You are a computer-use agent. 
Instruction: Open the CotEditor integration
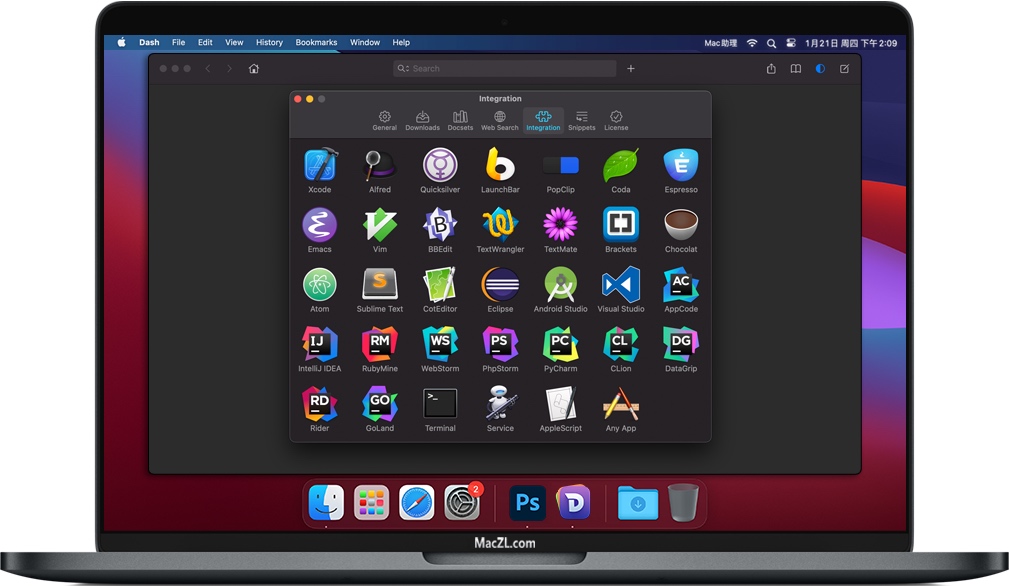[440, 284]
